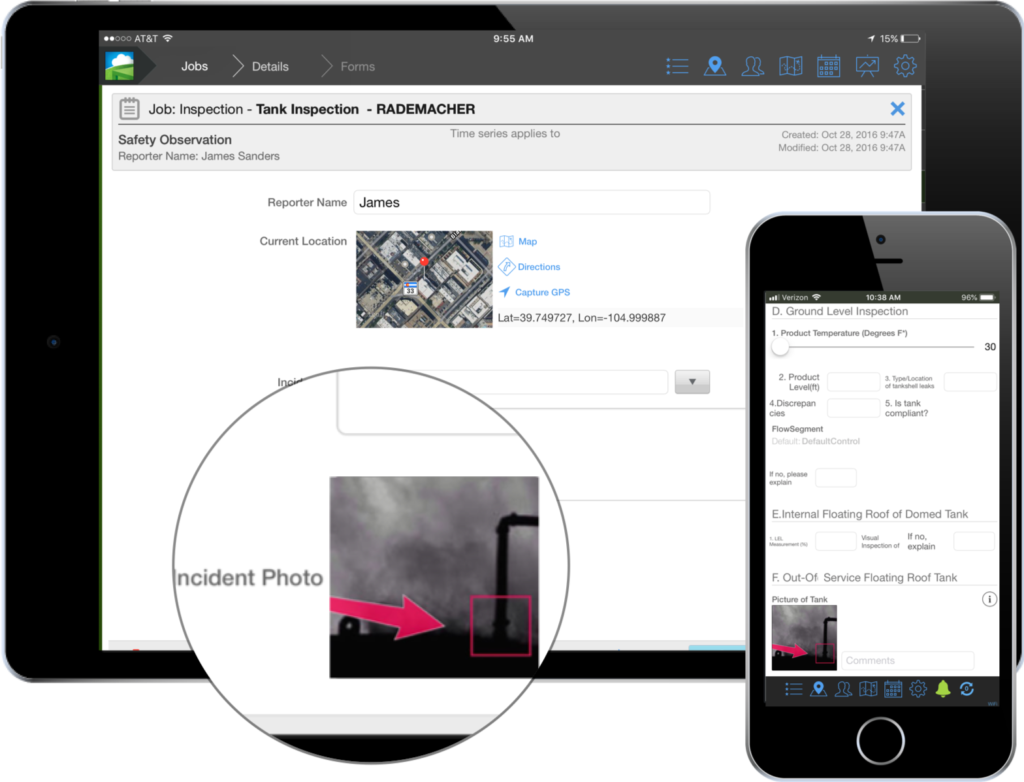This screenshot has height=782, width=1024.
Task: Tap the FlowSegment DefaultControl setting
Action: [817, 440]
